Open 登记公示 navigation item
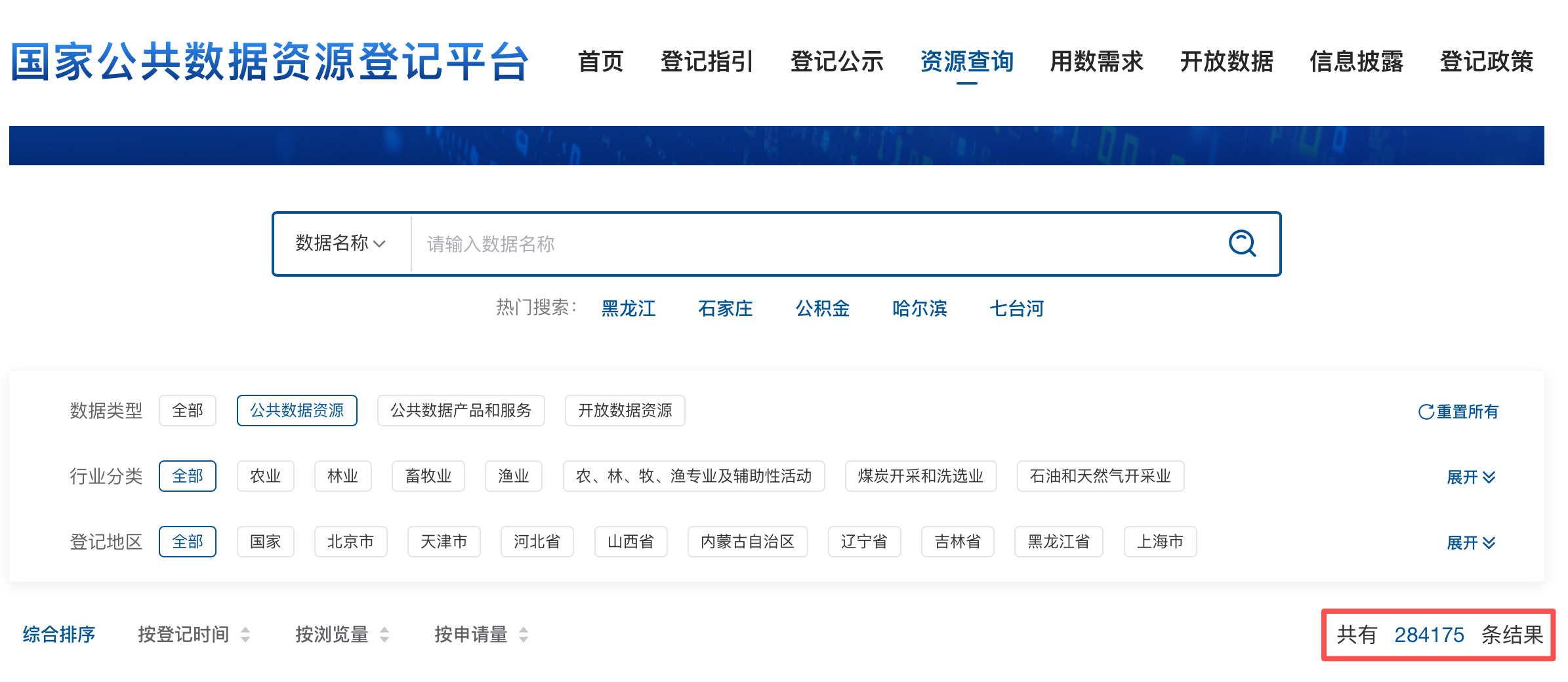 (836, 62)
